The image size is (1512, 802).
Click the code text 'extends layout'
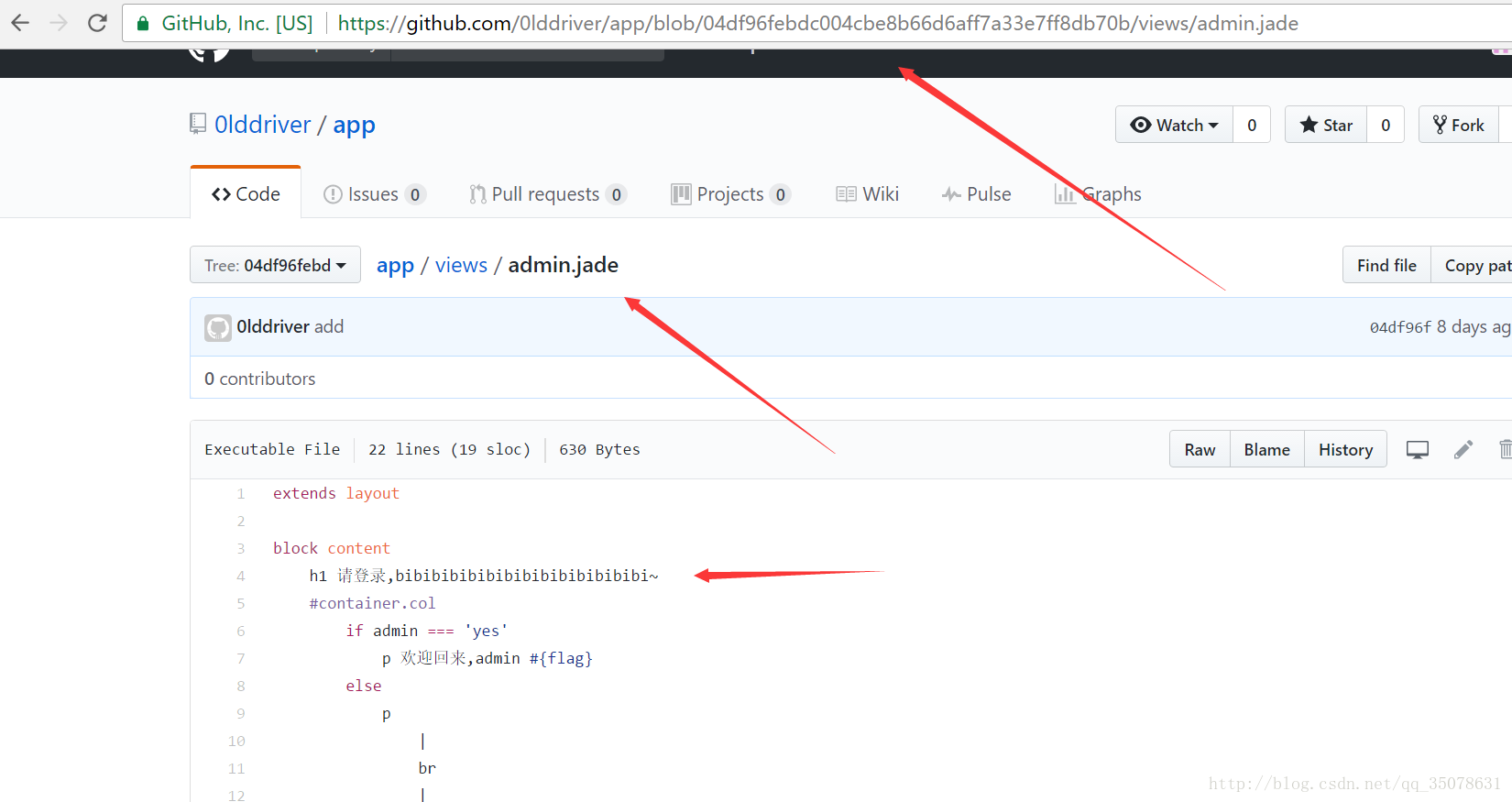coord(336,493)
